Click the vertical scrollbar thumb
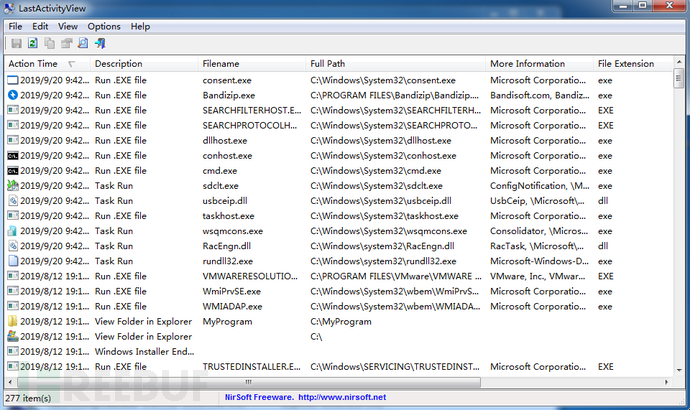The image size is (690, 410). point(679,78)
